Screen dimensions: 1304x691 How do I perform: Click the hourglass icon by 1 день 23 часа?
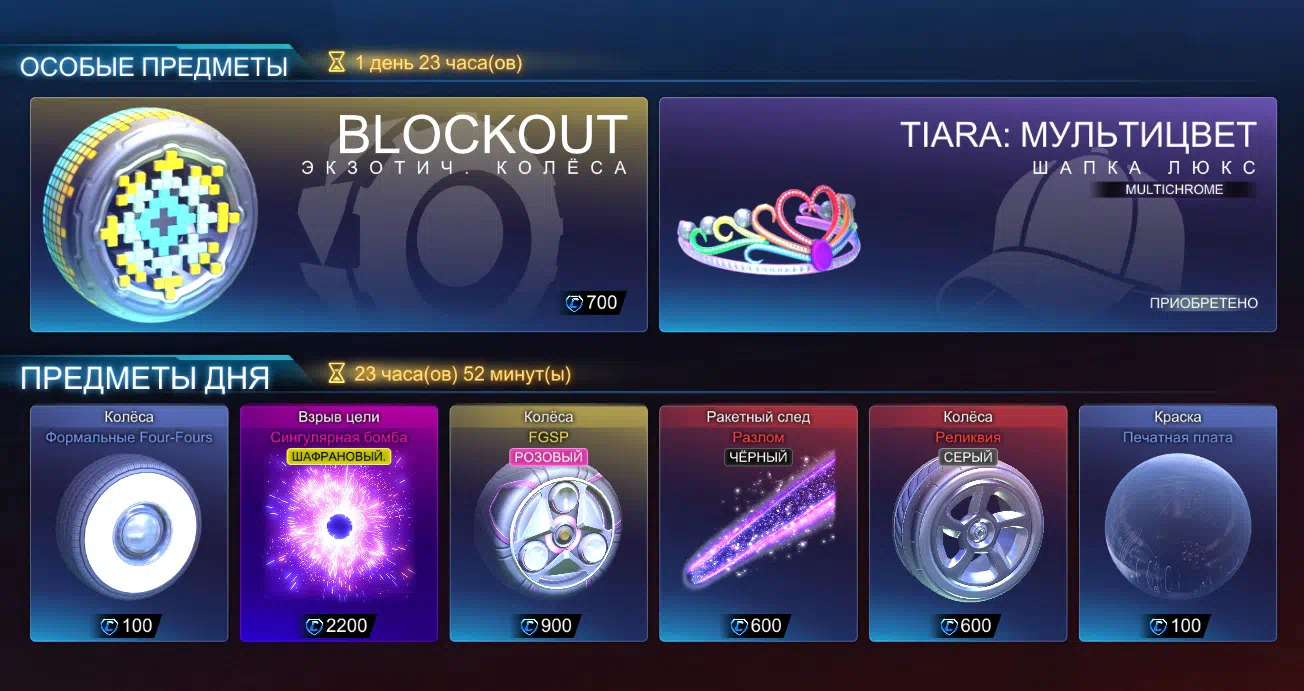337,63
